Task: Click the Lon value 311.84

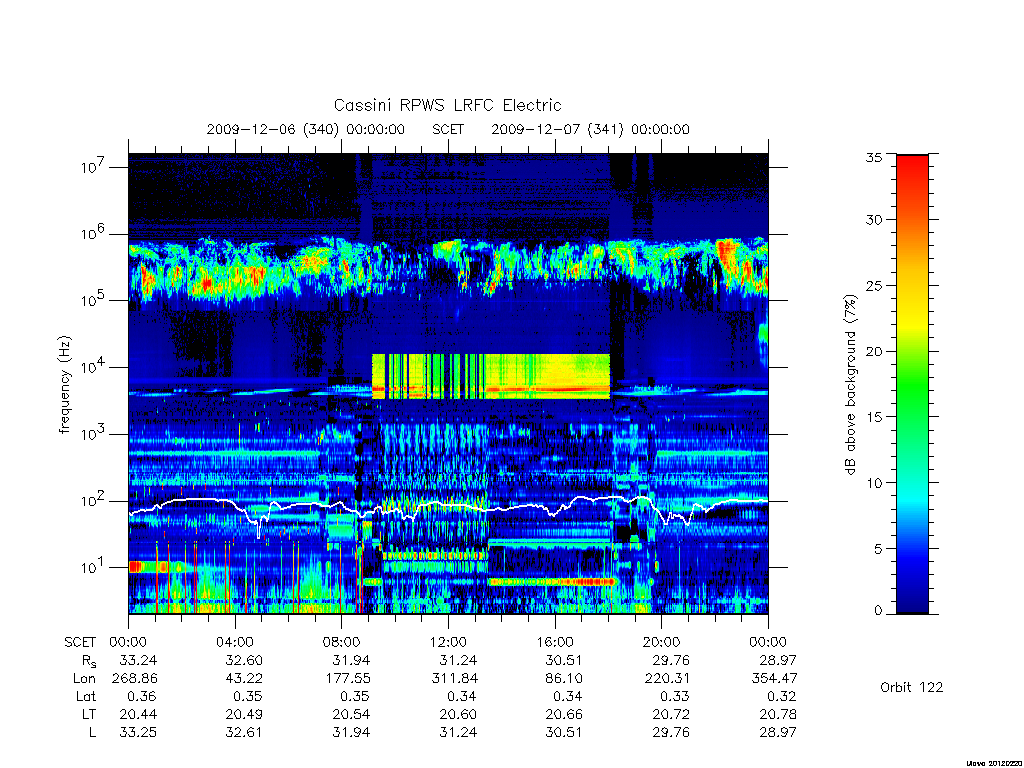Action: click(455, 679)
